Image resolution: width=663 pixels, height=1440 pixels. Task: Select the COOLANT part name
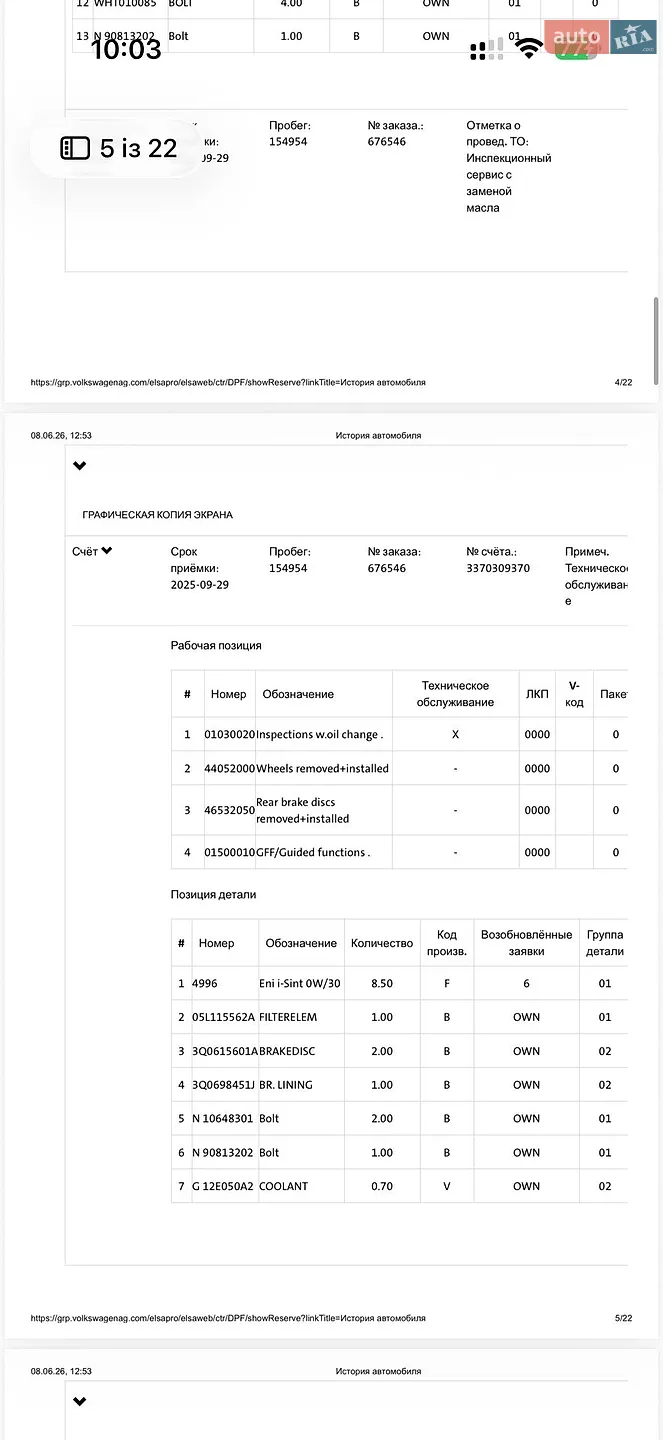(x=284, y=1186)
